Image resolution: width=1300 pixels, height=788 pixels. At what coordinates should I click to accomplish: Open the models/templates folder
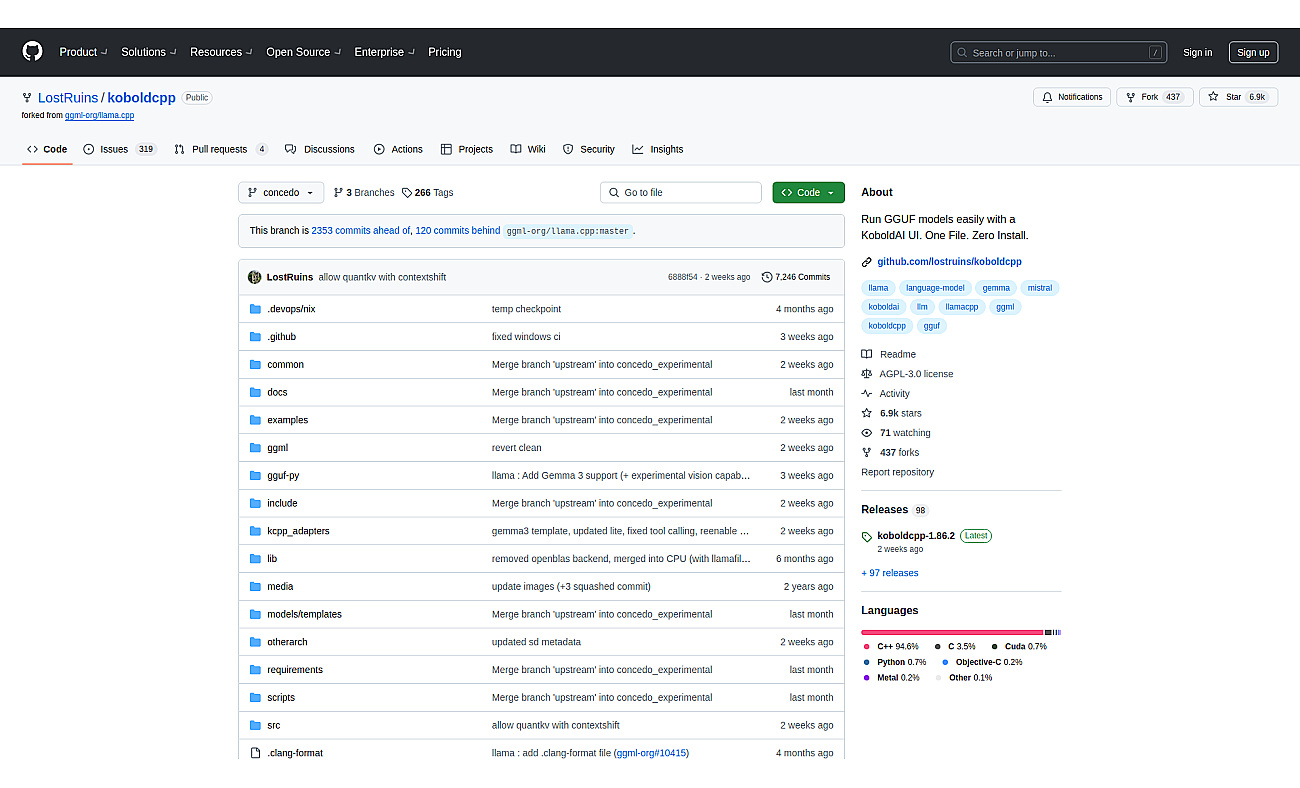click(304, 614)
